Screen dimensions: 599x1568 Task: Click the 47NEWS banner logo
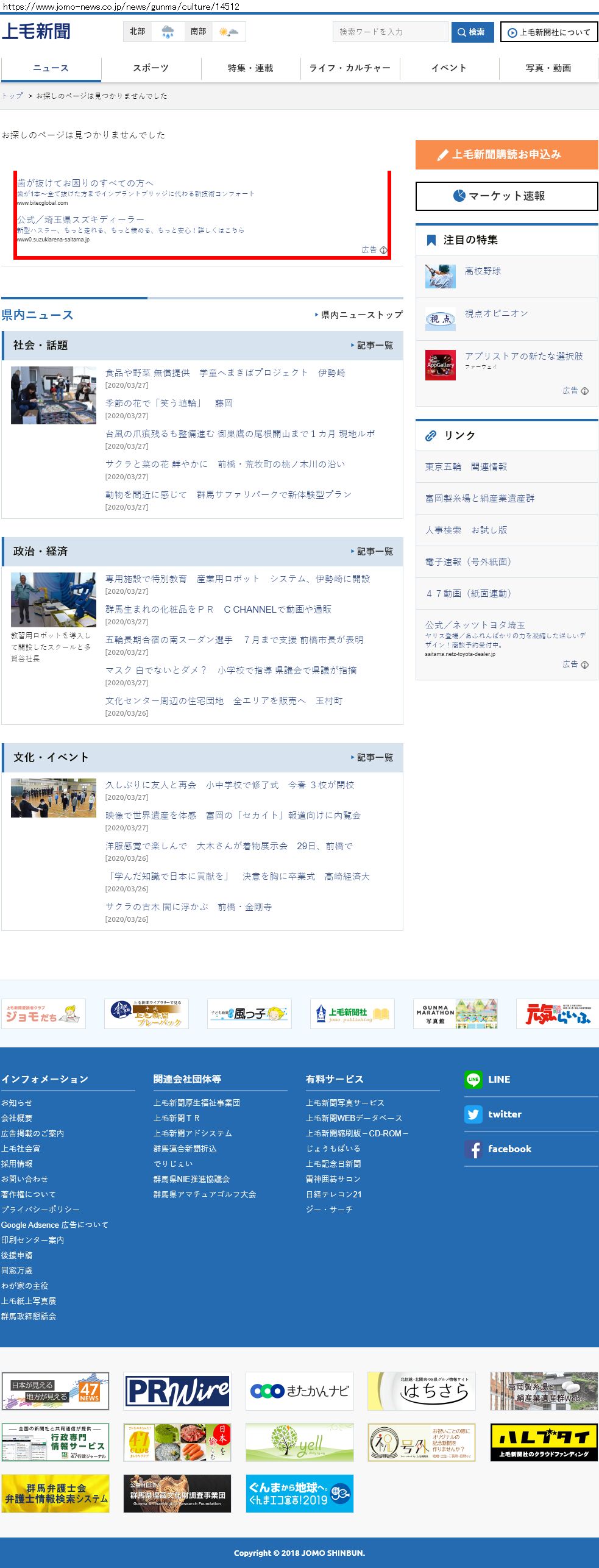tap(55, 1391)
